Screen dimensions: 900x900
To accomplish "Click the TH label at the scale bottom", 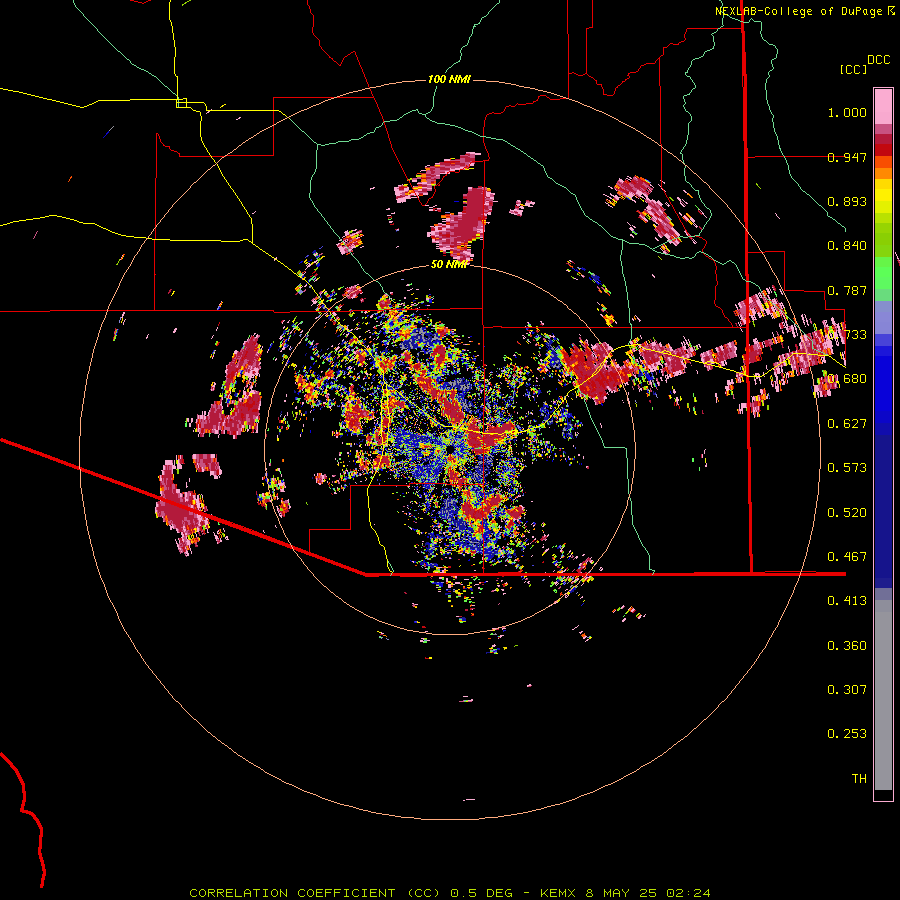I will 859,779.
